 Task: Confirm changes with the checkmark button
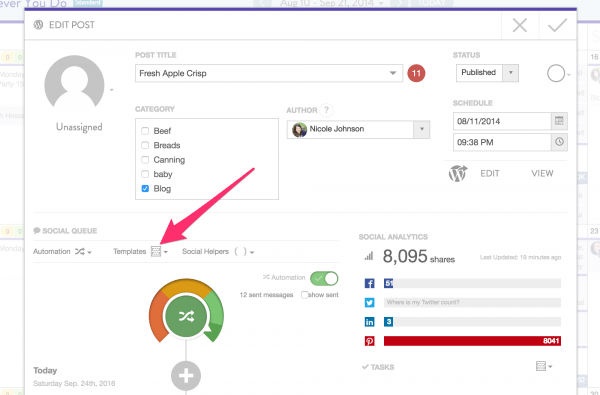click(x=557, y=26)
